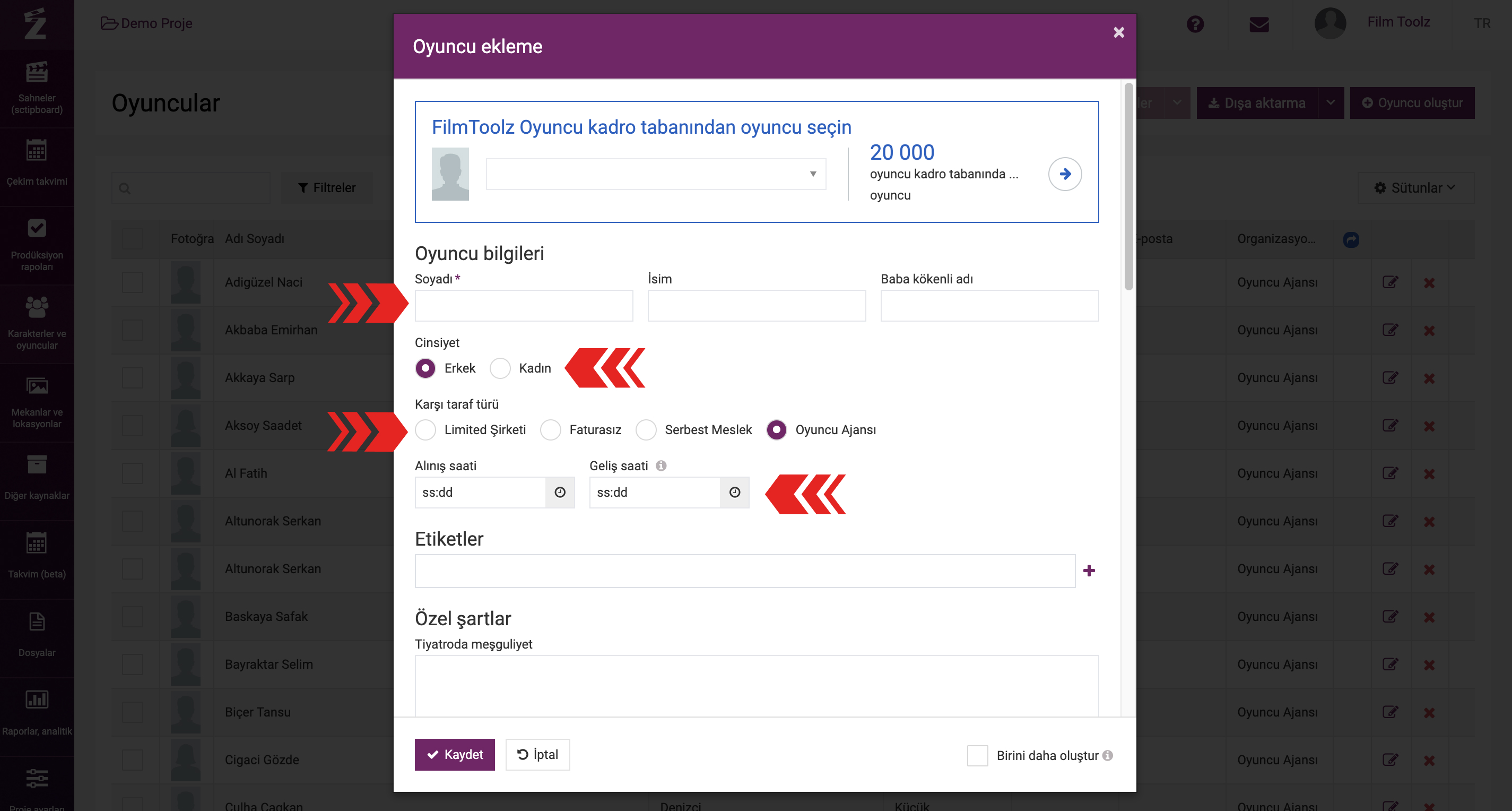Open the Film Toolz user menu
This screenshot has width=1512, height=811.
pos(1398,22)
